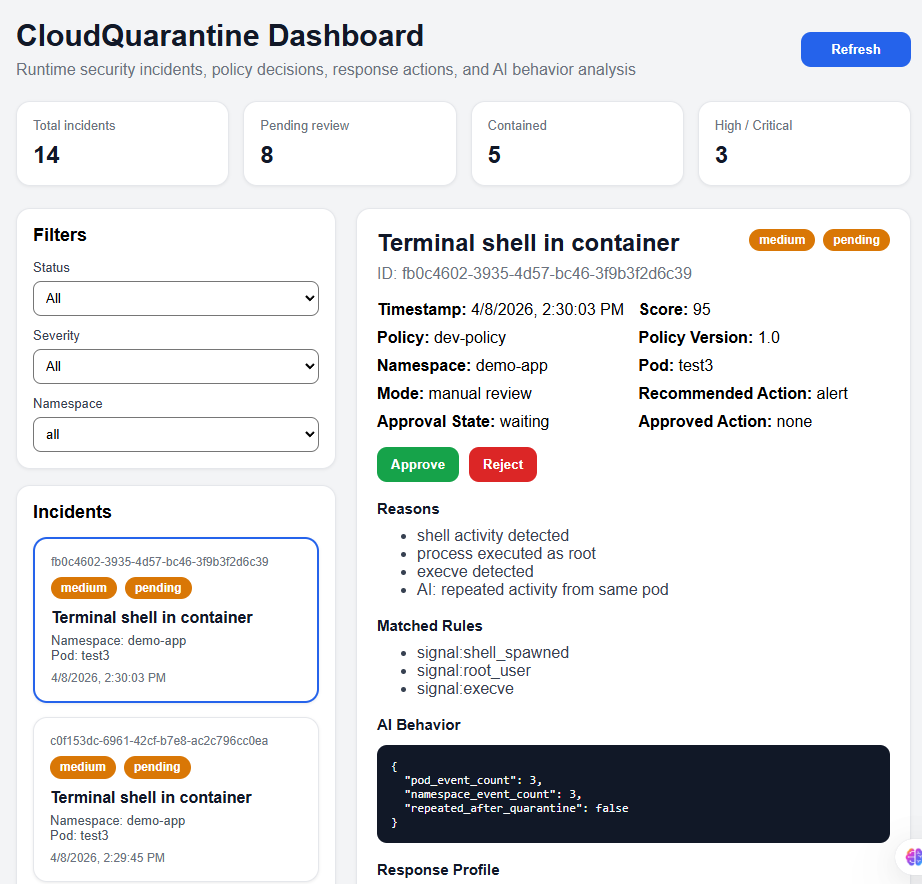Click the pending badge in detail header
922x884 pixels.
coord(856,240)
